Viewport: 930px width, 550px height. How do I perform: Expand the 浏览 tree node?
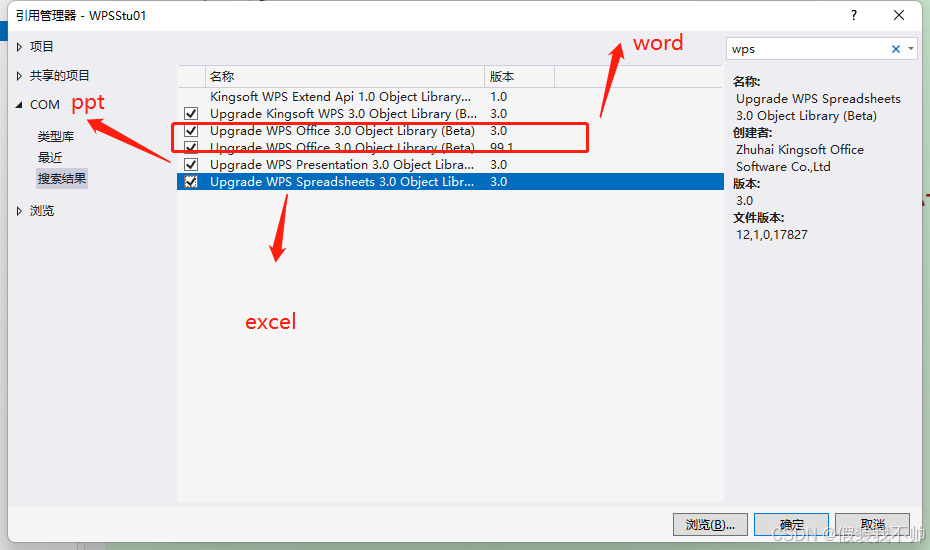coord(19,211)
